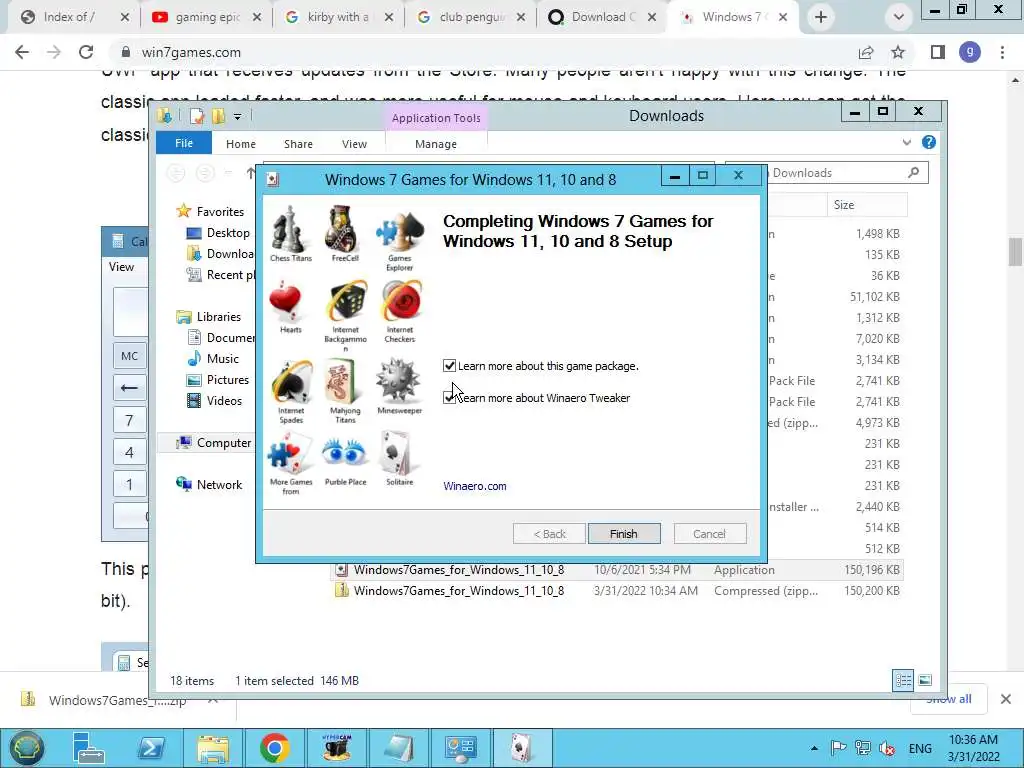
Task: Select Network in navigation pane
Action: coord(209,485)
